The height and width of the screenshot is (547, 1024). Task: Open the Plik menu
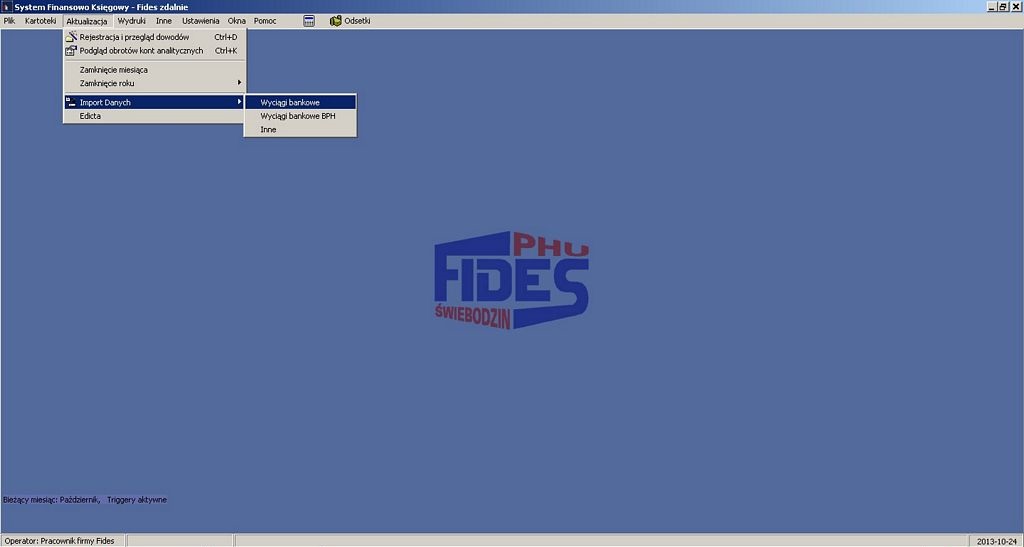click(9, 21)
